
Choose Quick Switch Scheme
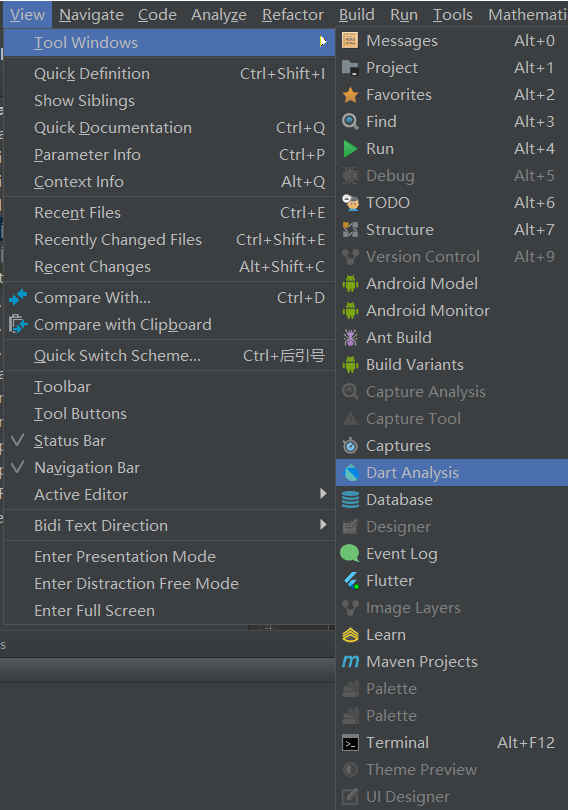(169, 355)
